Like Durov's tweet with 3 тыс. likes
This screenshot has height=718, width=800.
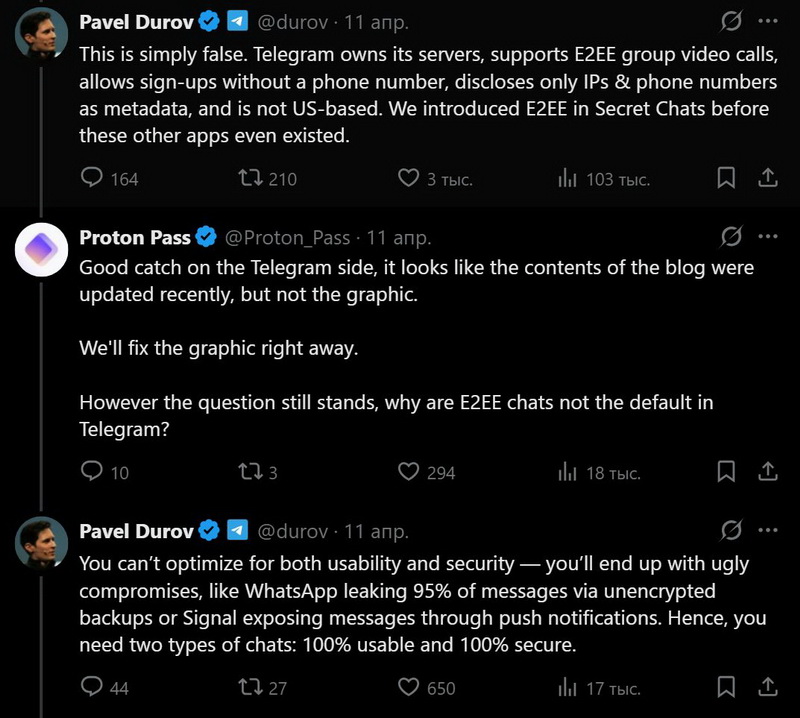coord(408,178)
